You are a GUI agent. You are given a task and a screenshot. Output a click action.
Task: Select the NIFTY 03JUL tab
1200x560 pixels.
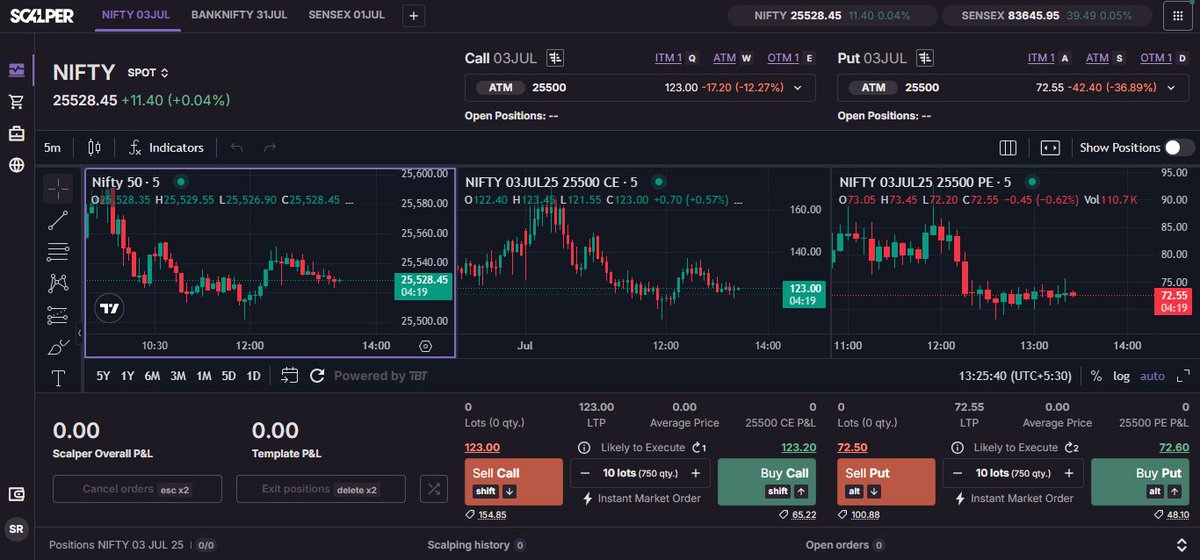(137, 15)
